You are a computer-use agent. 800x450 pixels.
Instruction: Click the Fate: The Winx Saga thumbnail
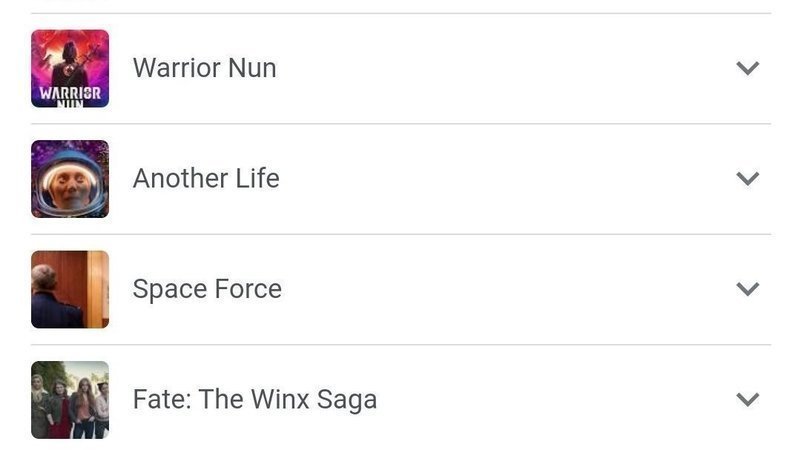click(70, 399)
